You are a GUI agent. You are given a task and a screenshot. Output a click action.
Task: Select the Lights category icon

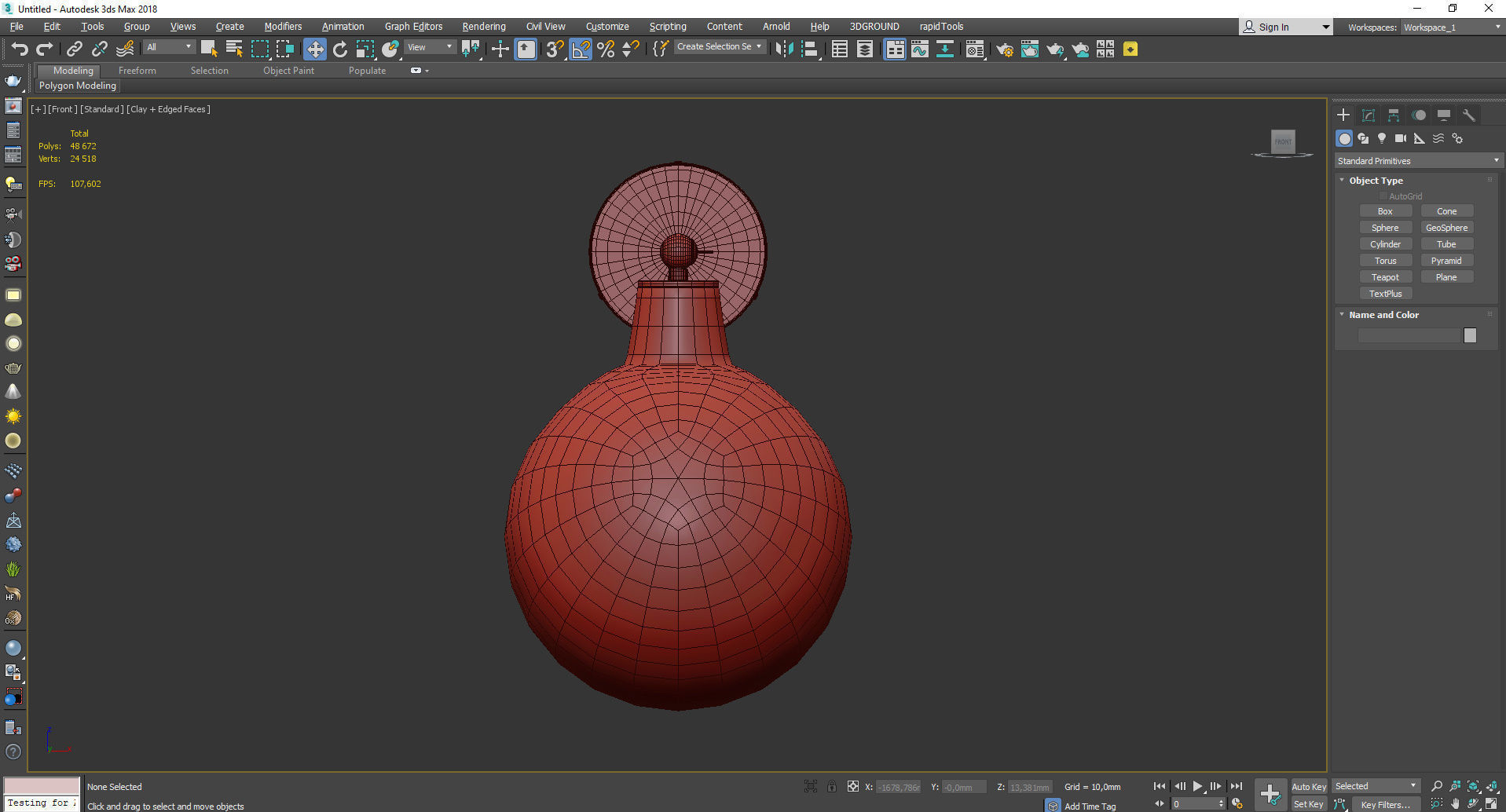pyautogui.click(x=1381, y=138)
